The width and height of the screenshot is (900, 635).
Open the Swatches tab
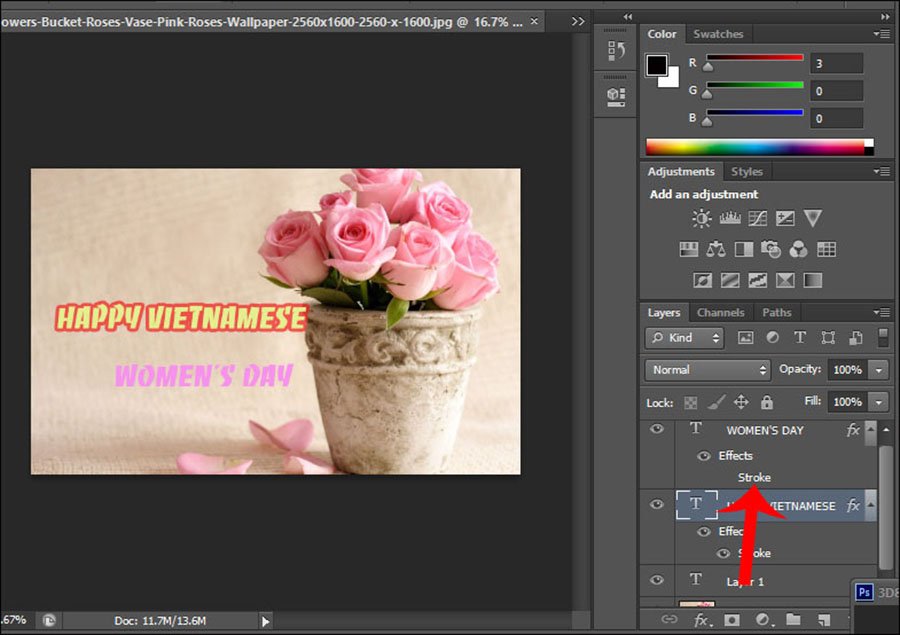[x=718, y=34]
